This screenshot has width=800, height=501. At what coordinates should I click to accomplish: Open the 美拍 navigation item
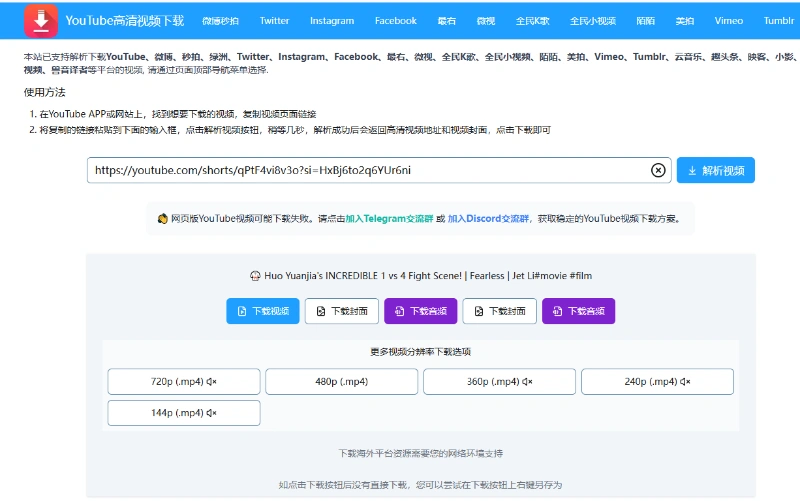(685, 21)
